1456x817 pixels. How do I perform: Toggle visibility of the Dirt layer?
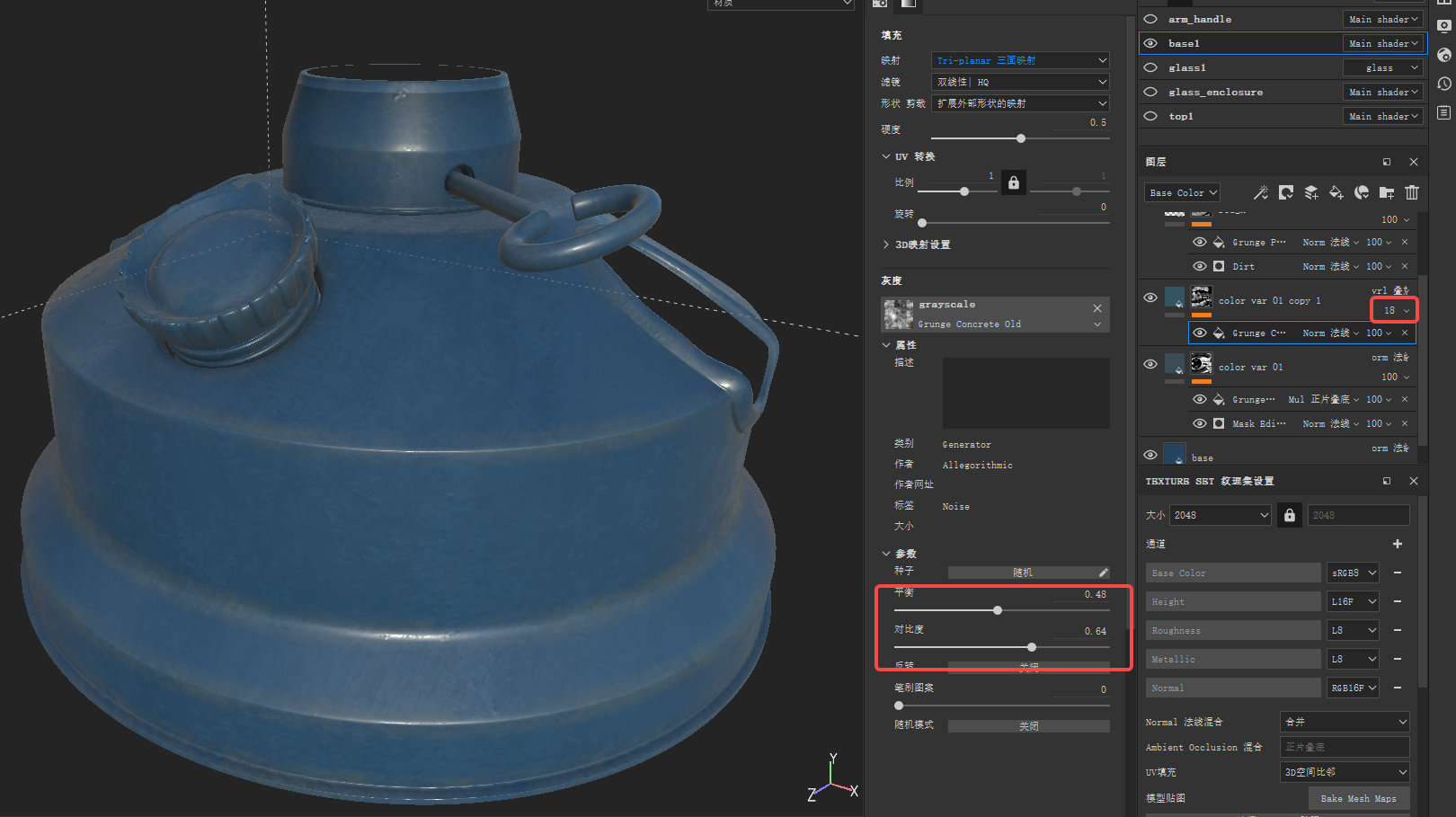[1200, 266]
